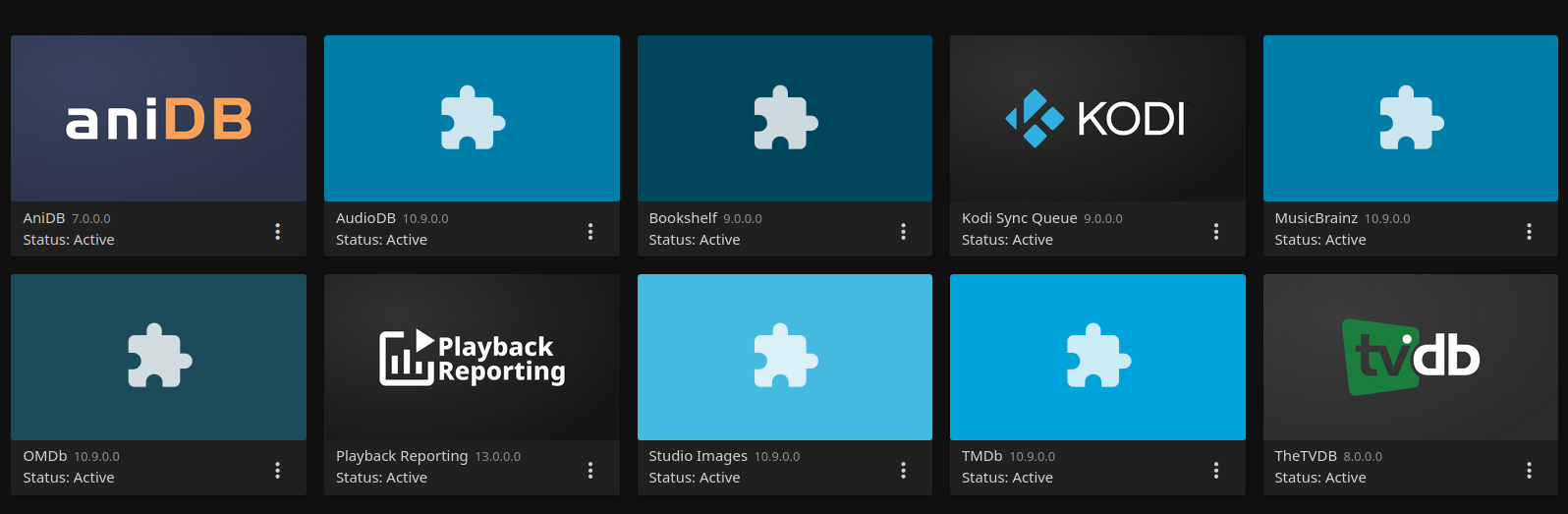Open the AniDB plugin logo card
Screen dimensions: 1568x514
click(158, 119)
